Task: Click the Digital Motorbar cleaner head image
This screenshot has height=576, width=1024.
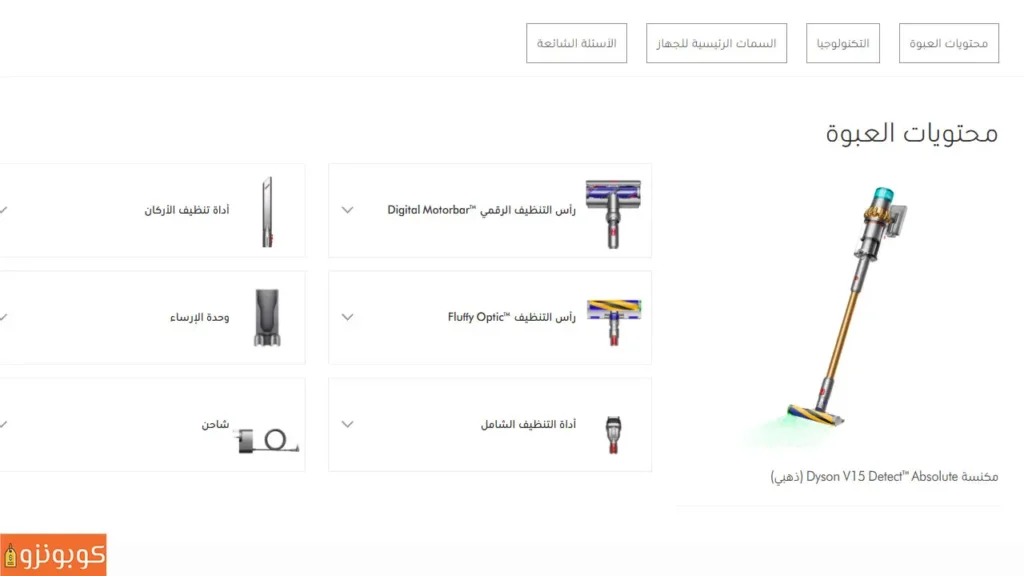Action: point(613,214)
